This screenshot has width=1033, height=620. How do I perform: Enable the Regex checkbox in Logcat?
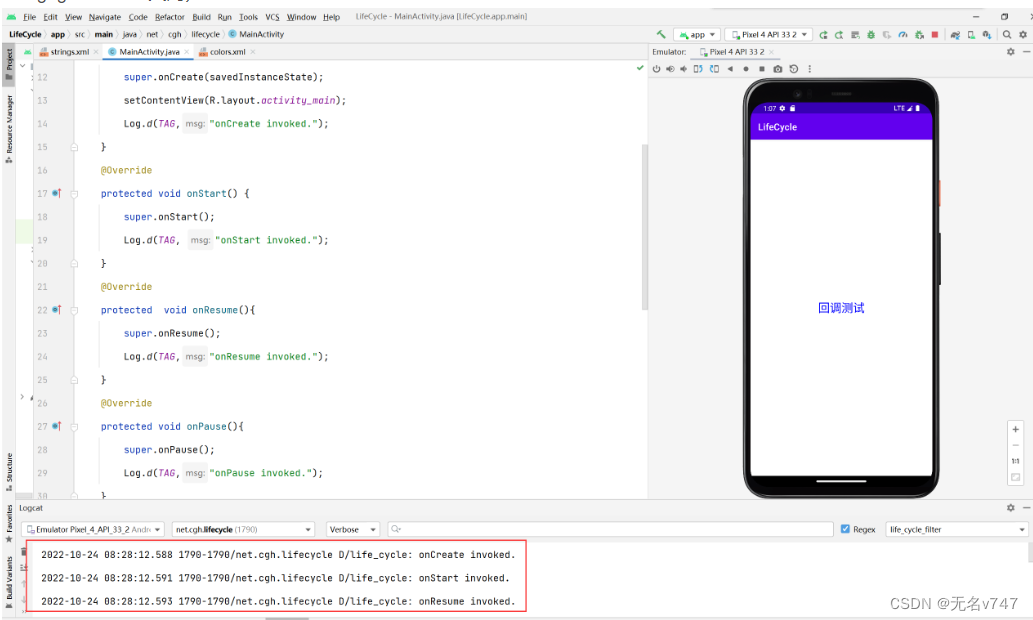coord(845,530)
